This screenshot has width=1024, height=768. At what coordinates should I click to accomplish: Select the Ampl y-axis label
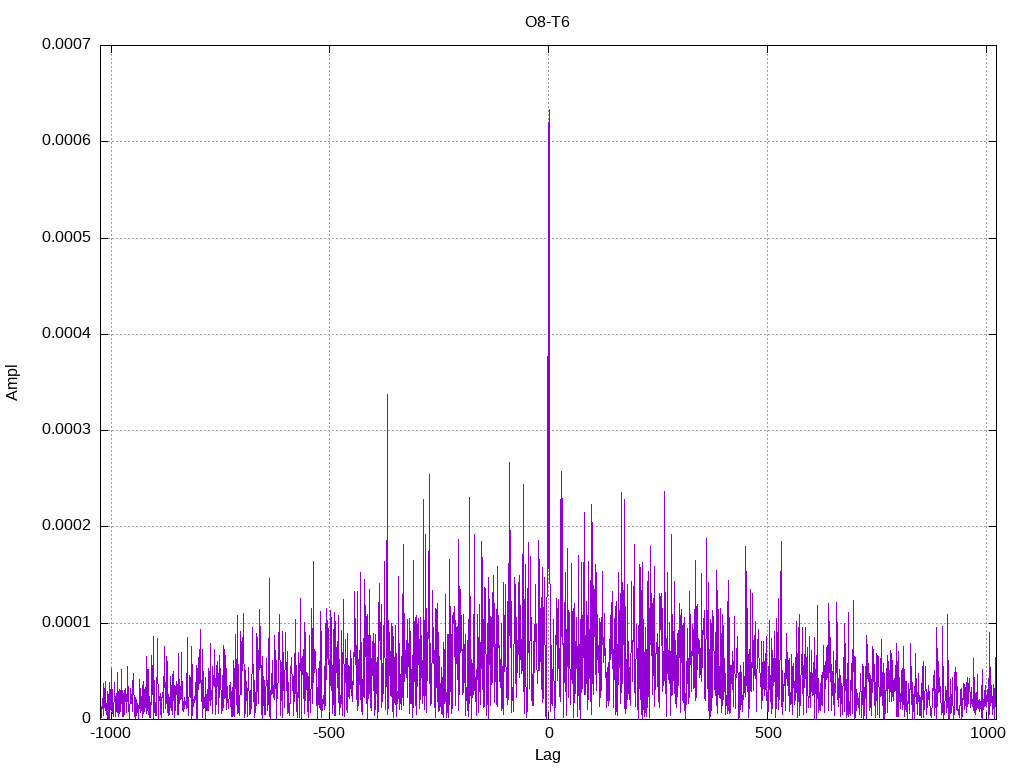12,383
